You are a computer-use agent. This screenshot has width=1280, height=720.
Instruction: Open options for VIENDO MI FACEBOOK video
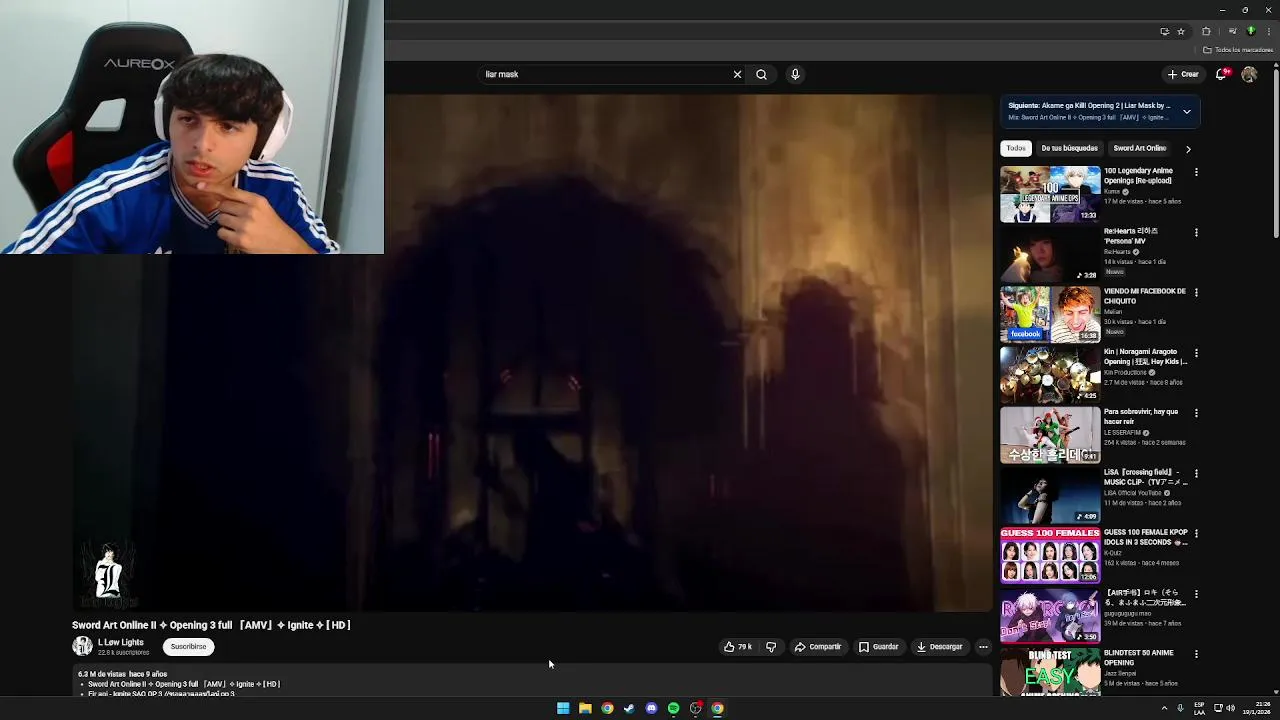click(1196, 292)
